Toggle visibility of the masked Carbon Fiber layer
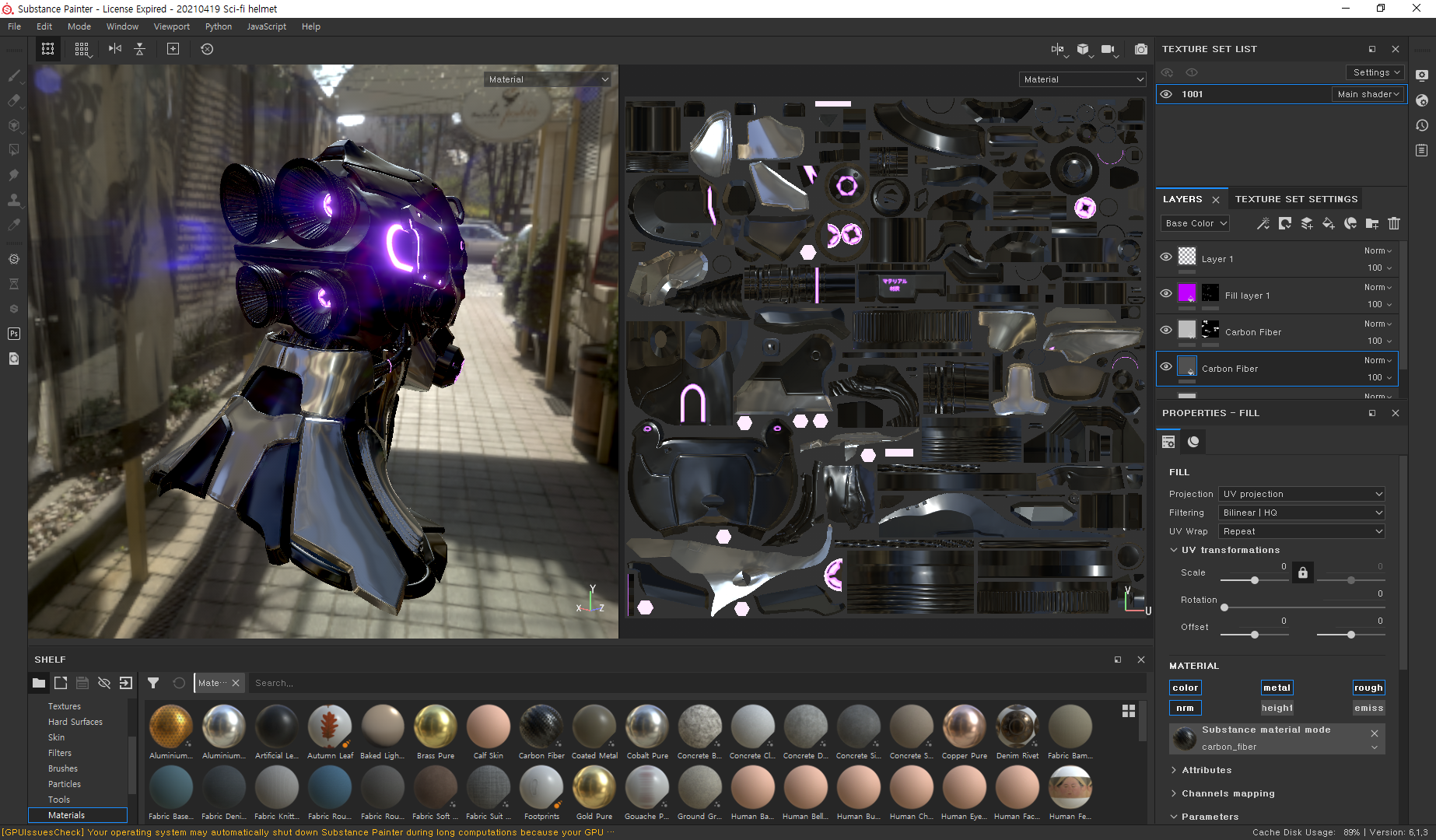This screenshot has width=1436, height=840. click(x=1166, y=330)
